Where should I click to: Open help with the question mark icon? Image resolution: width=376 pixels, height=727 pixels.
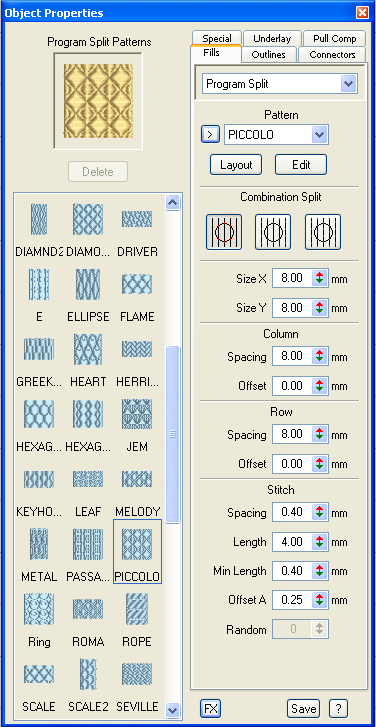(338, 708)
